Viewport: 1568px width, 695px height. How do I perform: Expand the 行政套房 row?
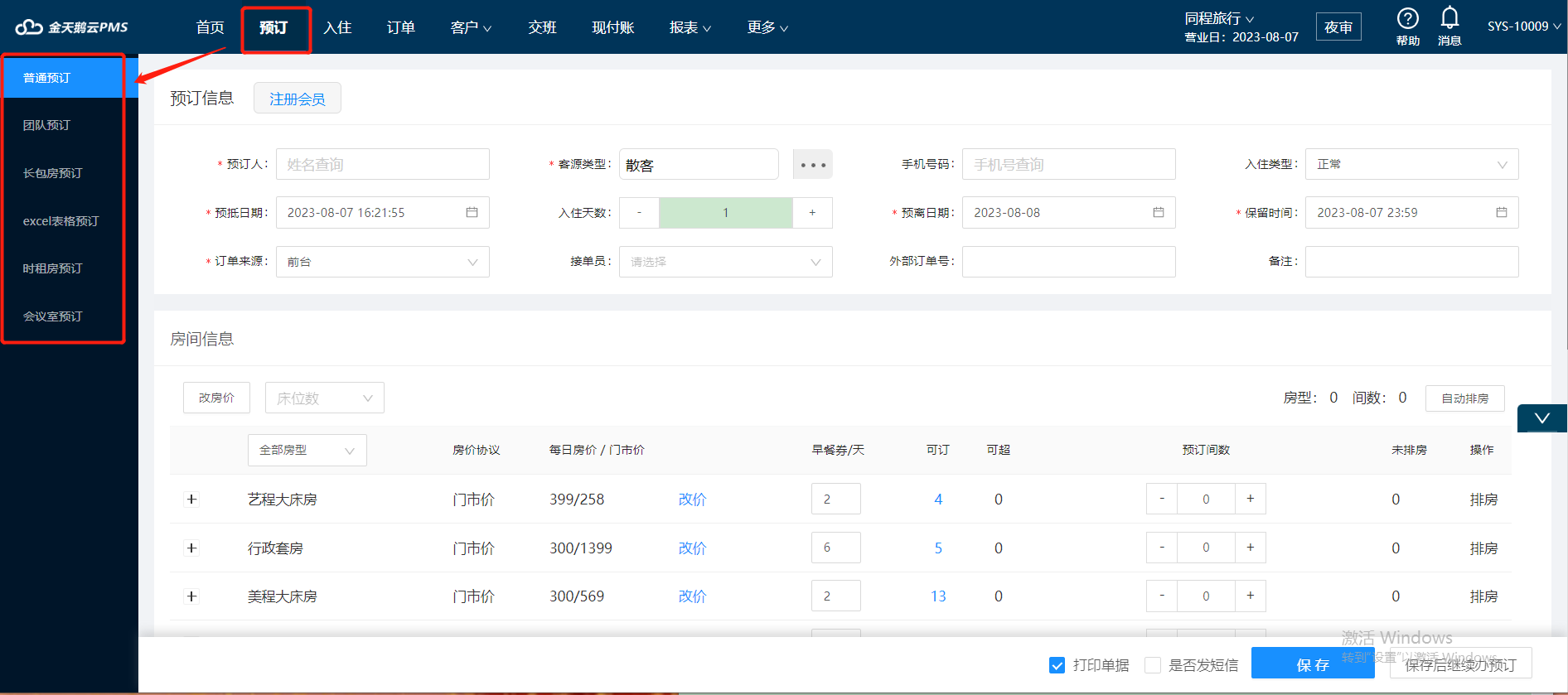coord(191,548)
